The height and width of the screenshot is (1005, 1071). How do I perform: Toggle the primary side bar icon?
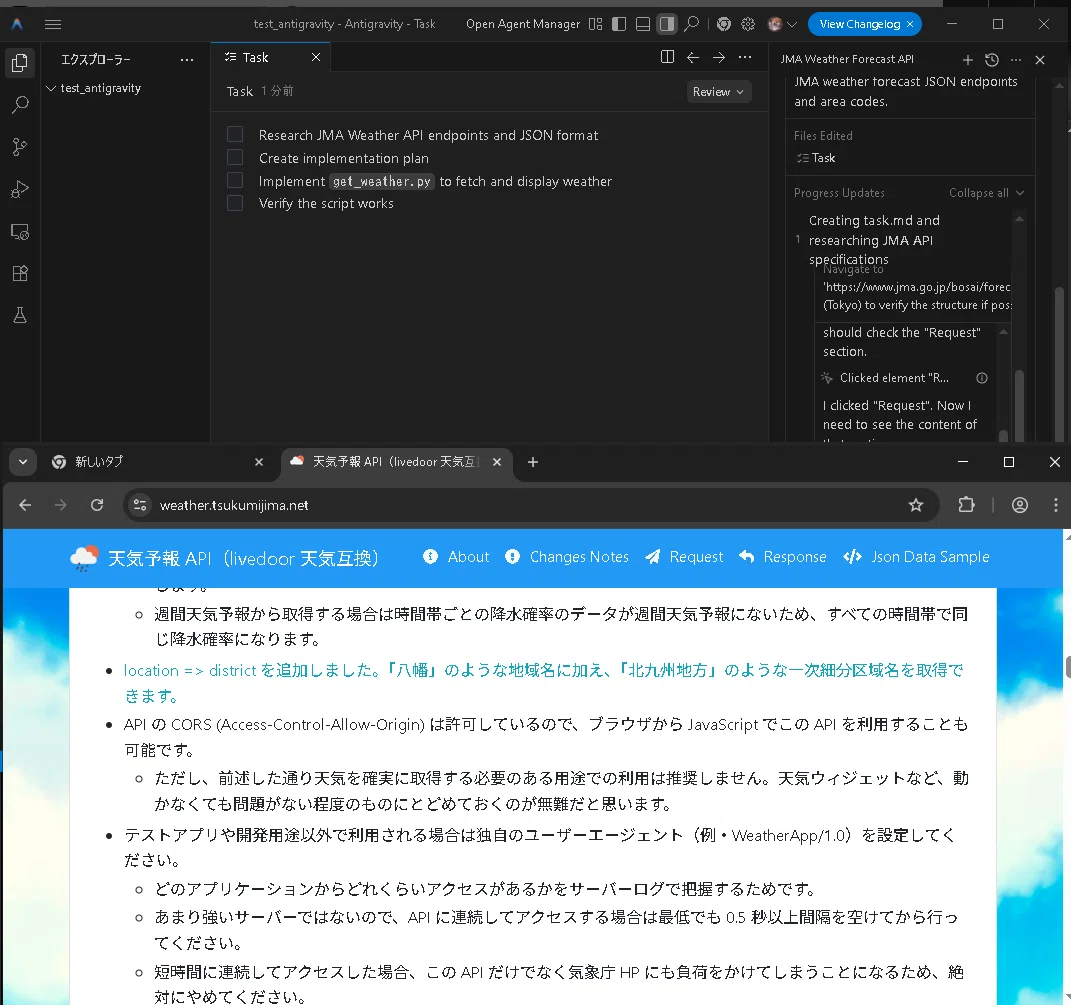[x=619, y=24]
